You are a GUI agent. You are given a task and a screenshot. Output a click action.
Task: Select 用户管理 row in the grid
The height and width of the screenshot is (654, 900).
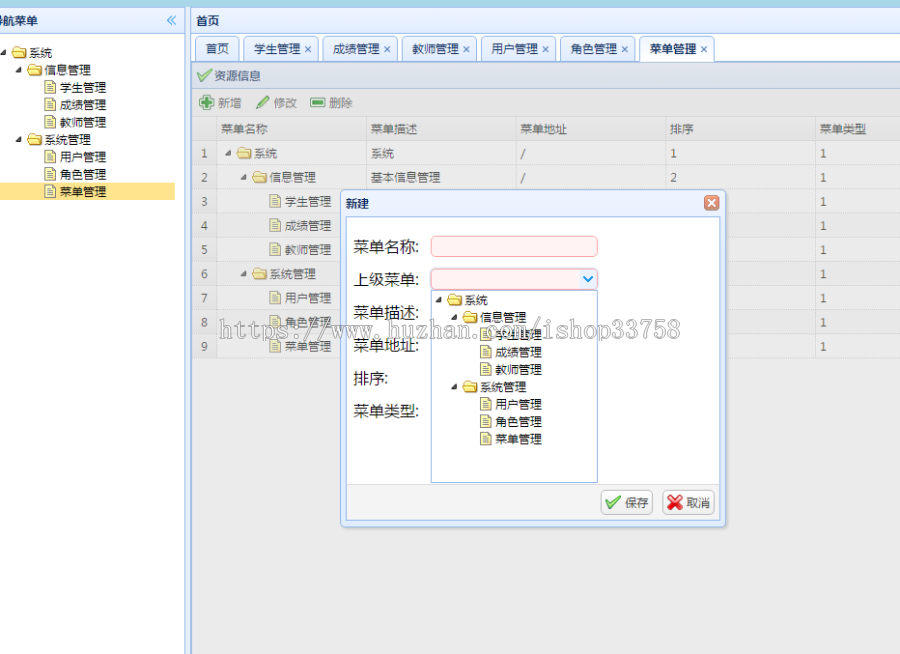coord(308,298)
